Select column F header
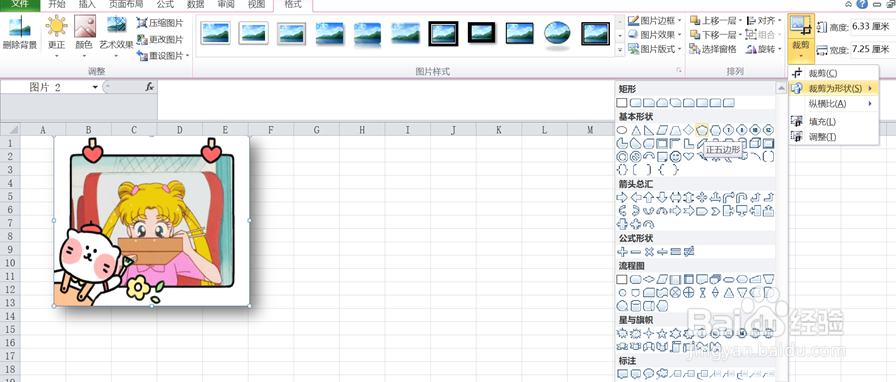This screenshot has height=382, width=896. point(270,130)
